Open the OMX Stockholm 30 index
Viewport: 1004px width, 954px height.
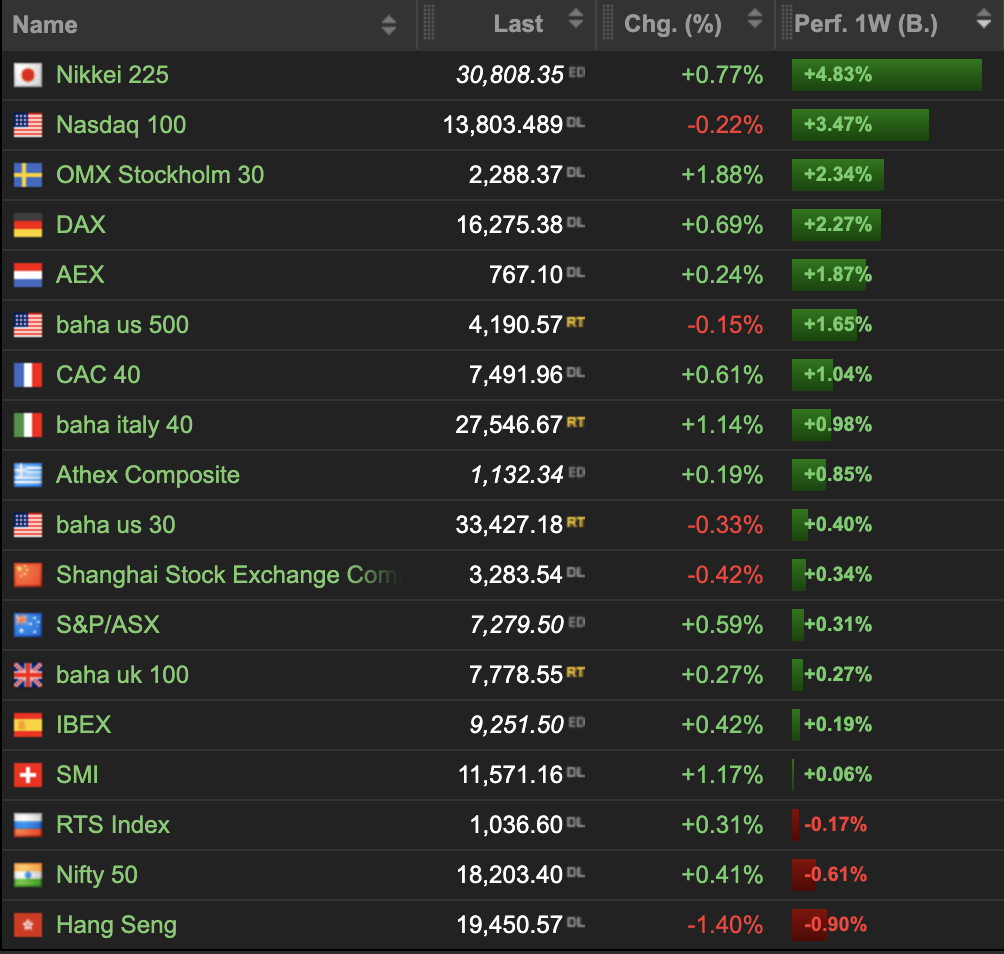pyautogui.click(x=160, y=175)
